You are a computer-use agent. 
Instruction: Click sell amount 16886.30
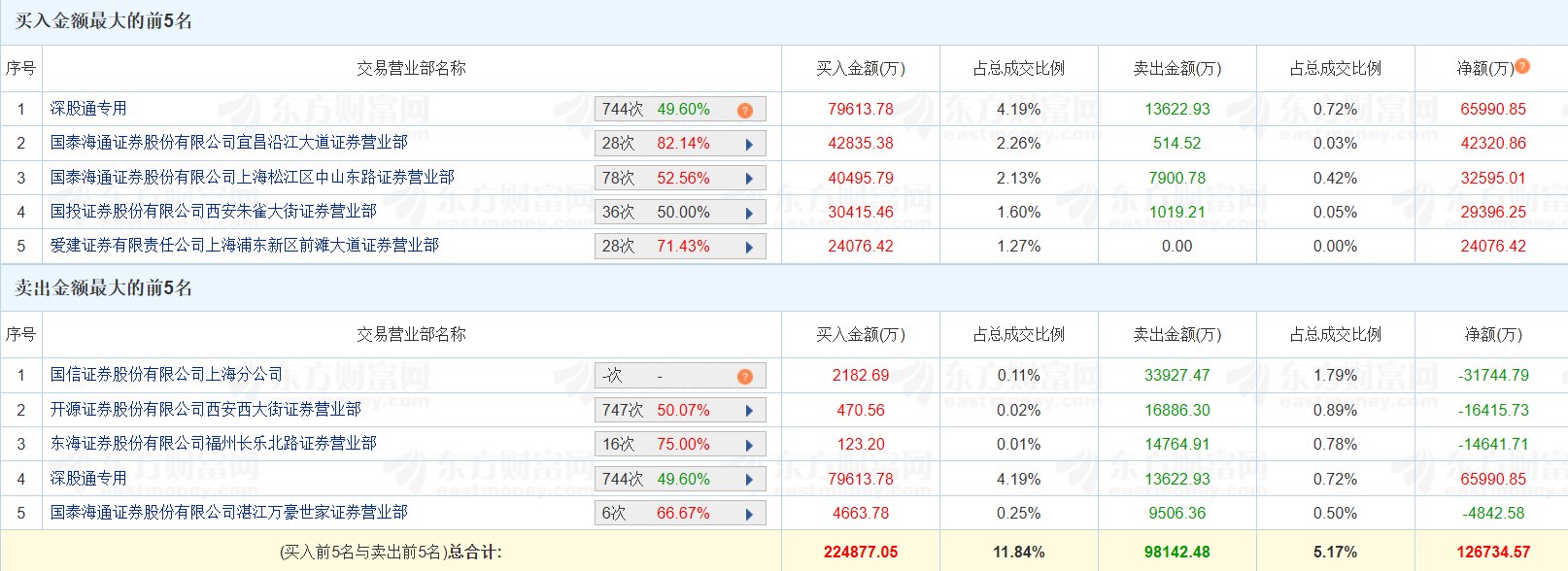(x=1177, y=411)
